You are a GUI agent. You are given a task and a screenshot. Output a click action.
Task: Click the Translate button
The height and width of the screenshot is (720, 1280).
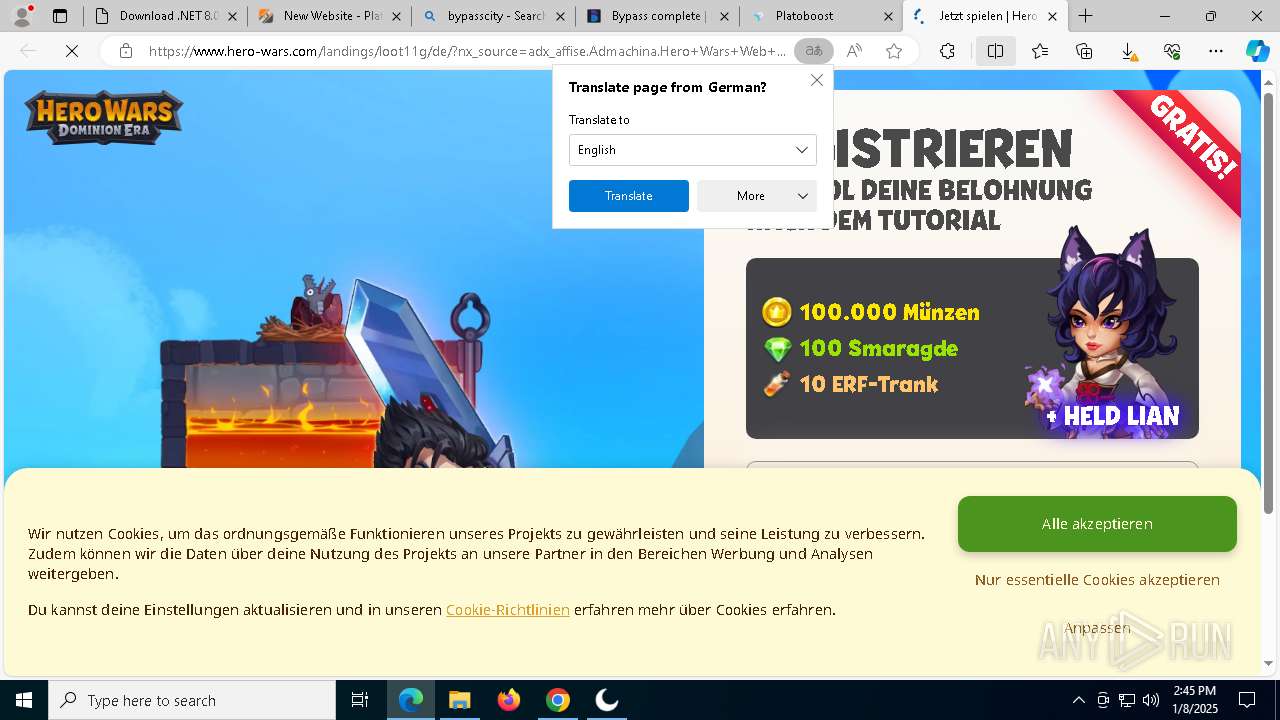629,196
